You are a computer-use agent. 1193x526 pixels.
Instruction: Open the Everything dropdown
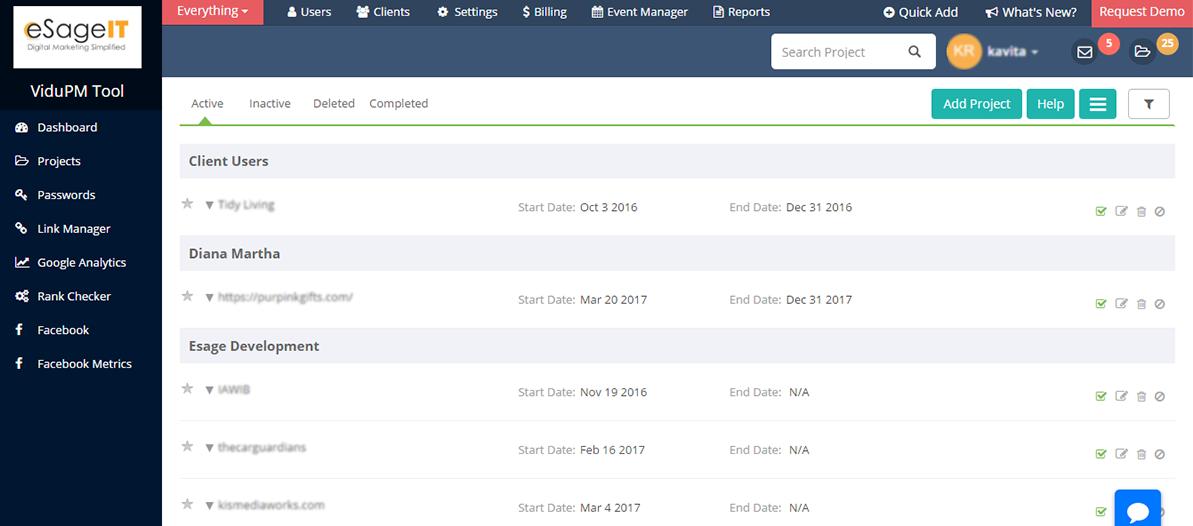(x=212, y=11)
